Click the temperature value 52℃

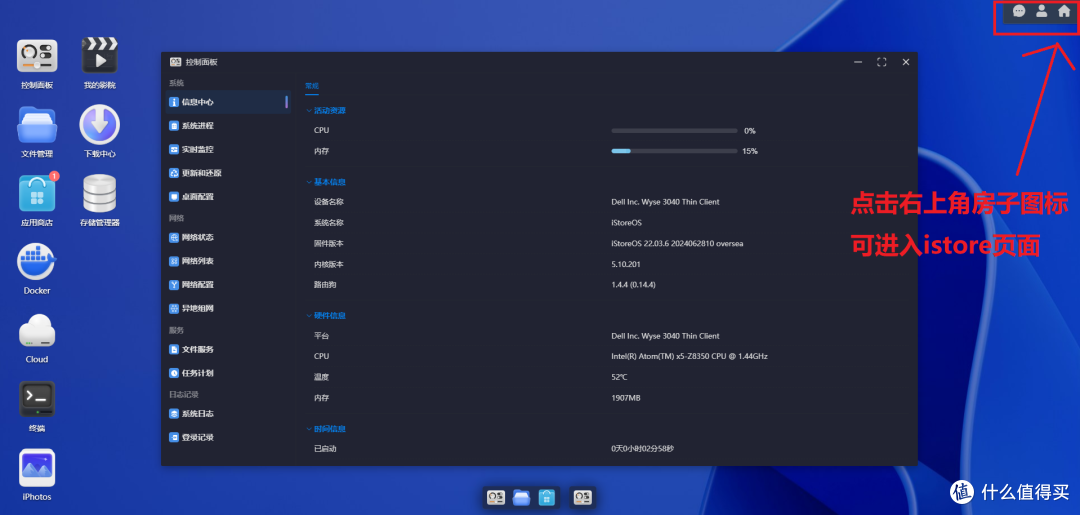tap(619, 377)
